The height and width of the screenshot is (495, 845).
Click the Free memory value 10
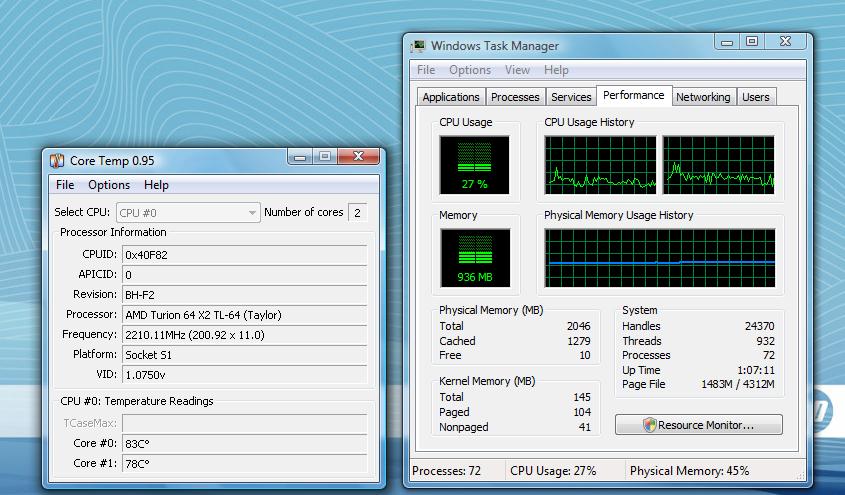click(585, 355)
